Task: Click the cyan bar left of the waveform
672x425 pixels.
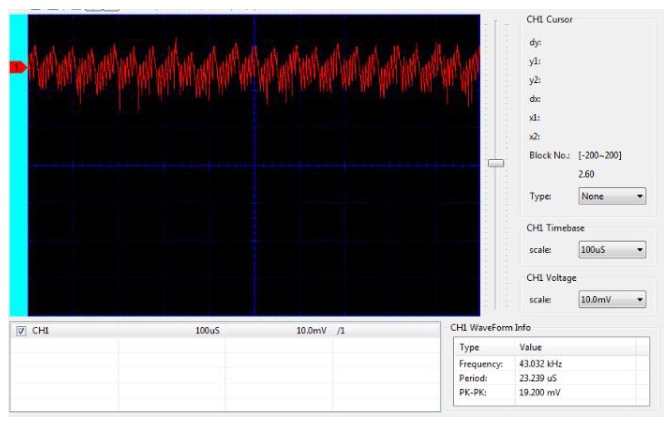Action: tap(18, 200)
